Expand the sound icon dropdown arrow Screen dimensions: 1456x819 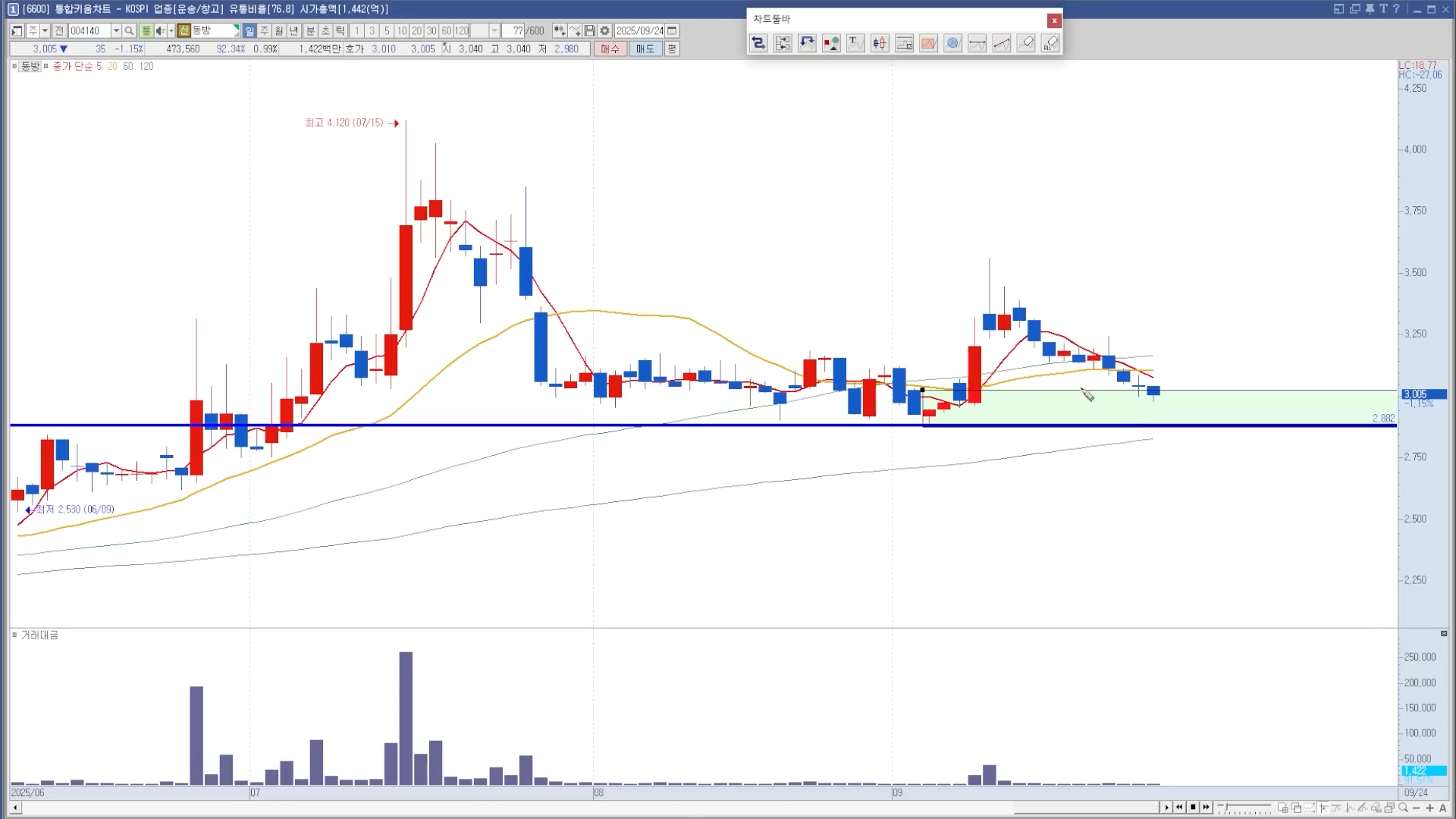[x=171, y=30]
